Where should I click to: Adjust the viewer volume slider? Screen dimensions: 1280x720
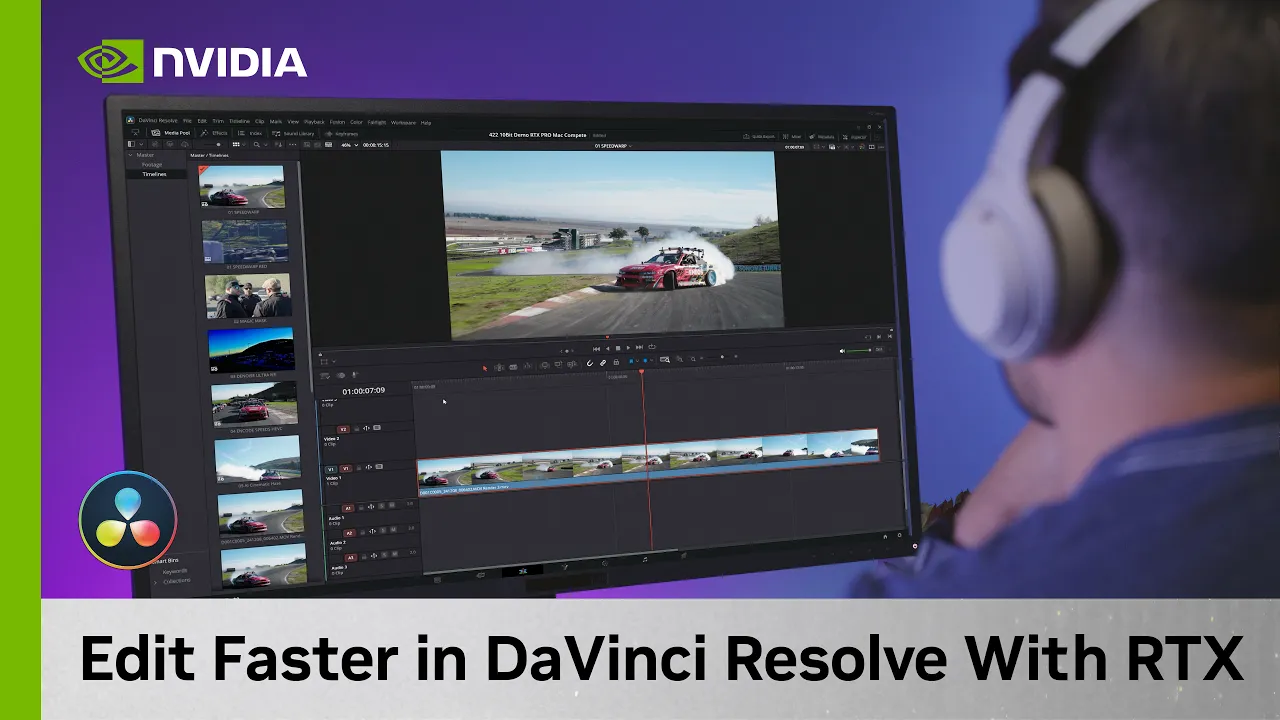[860, 351]
